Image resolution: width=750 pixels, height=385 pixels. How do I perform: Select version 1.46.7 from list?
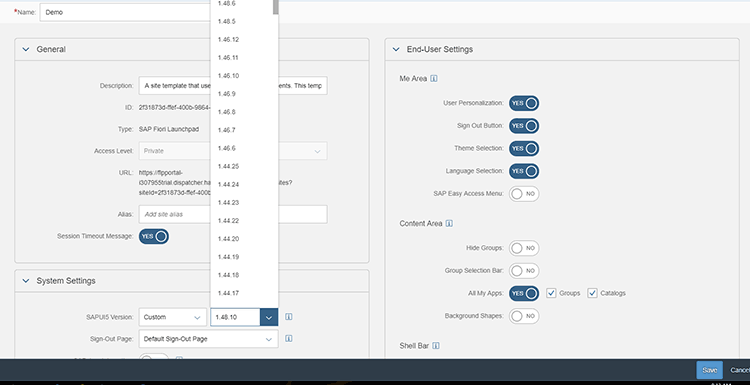[244, 130]
